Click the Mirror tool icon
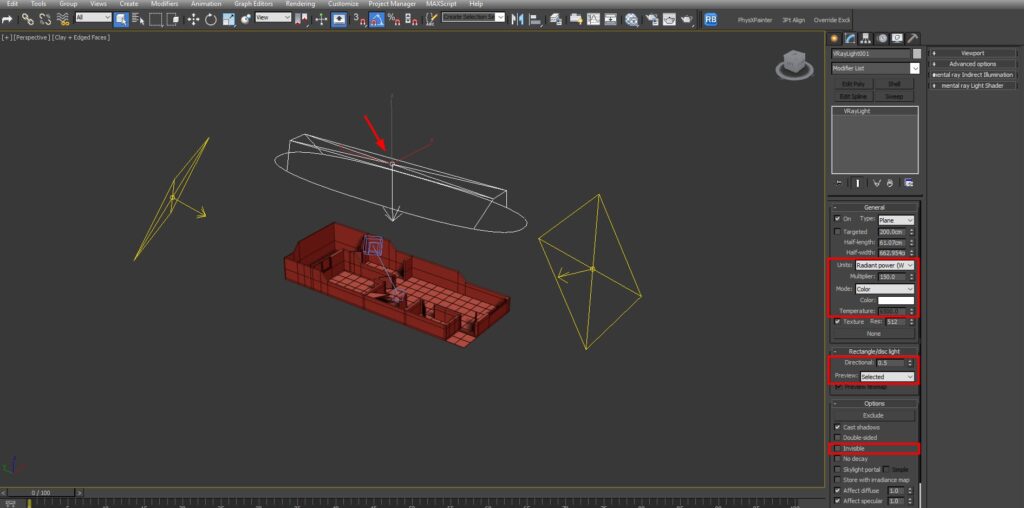 (x=518, y=19)
